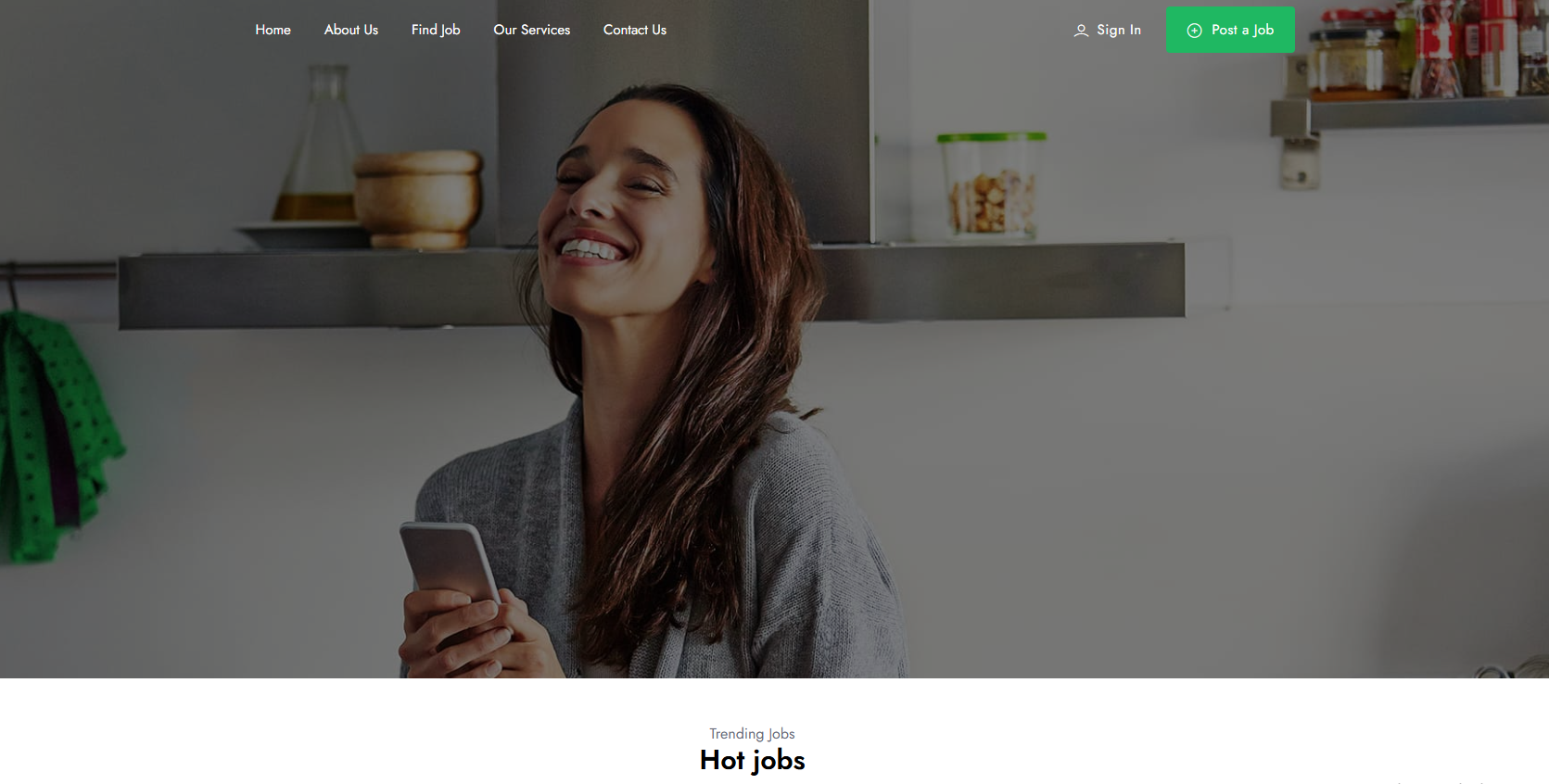Open the Find Job menu item
This screenshot has height=784, width=1549.
click(436, 30)
